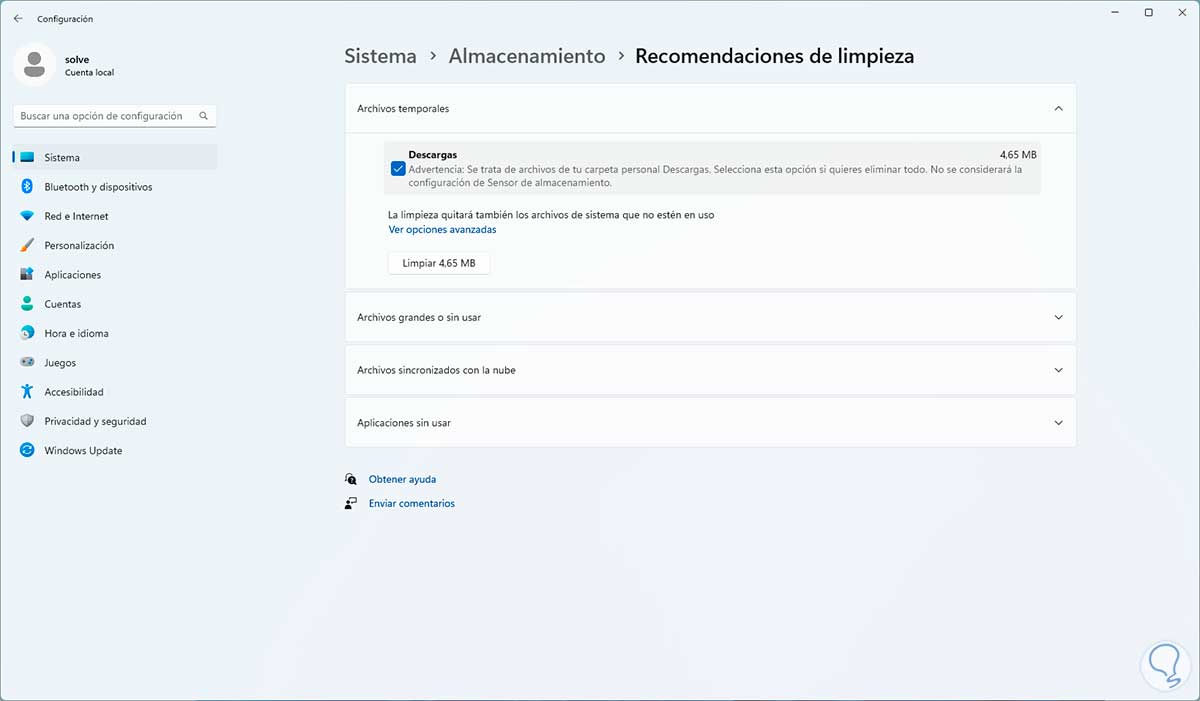Click the Cuentas person icon
The width and height of the screenshot is (1200, 701).
[27, 304]
